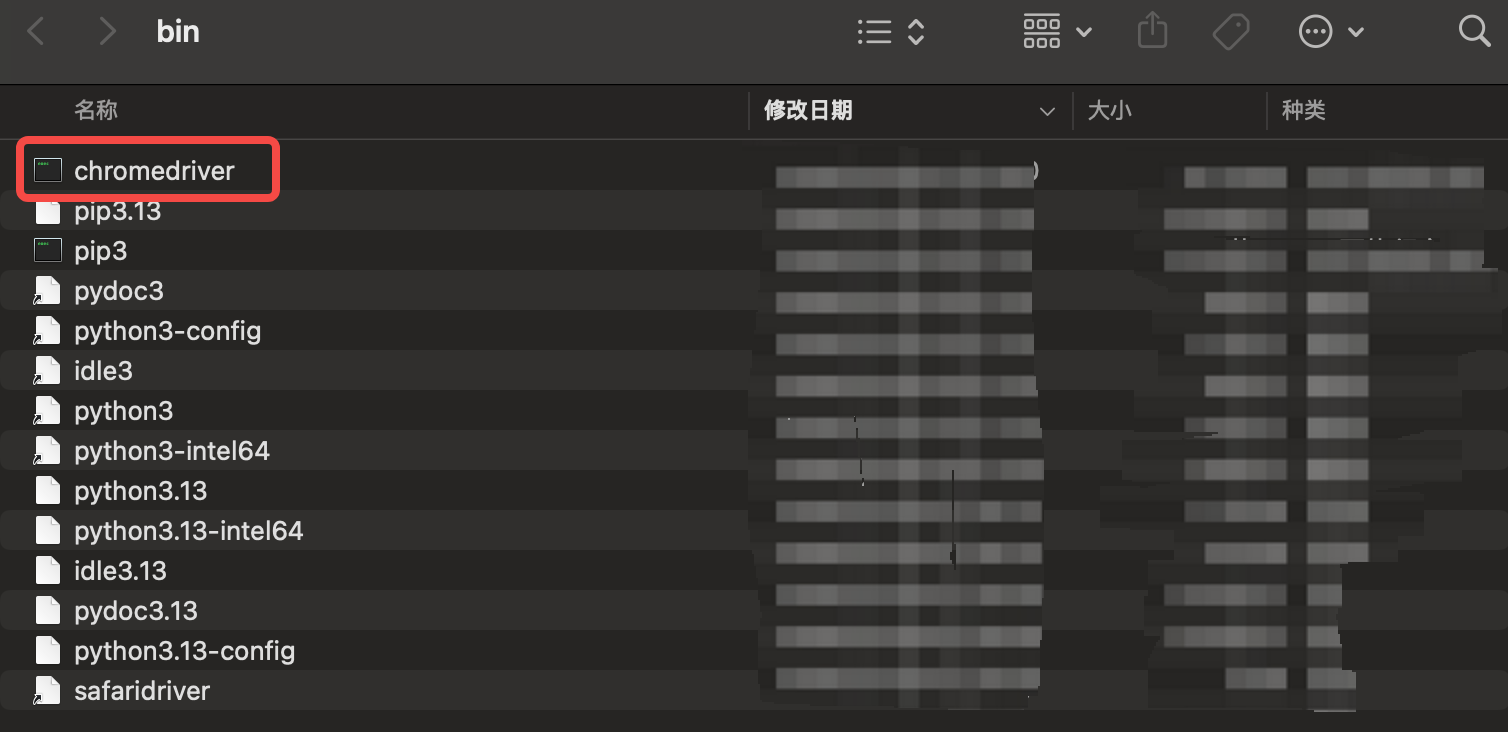Screen dimensions: 1508x732
Task: Open the 修改日期 column sort chevron
Action: 1047,111
